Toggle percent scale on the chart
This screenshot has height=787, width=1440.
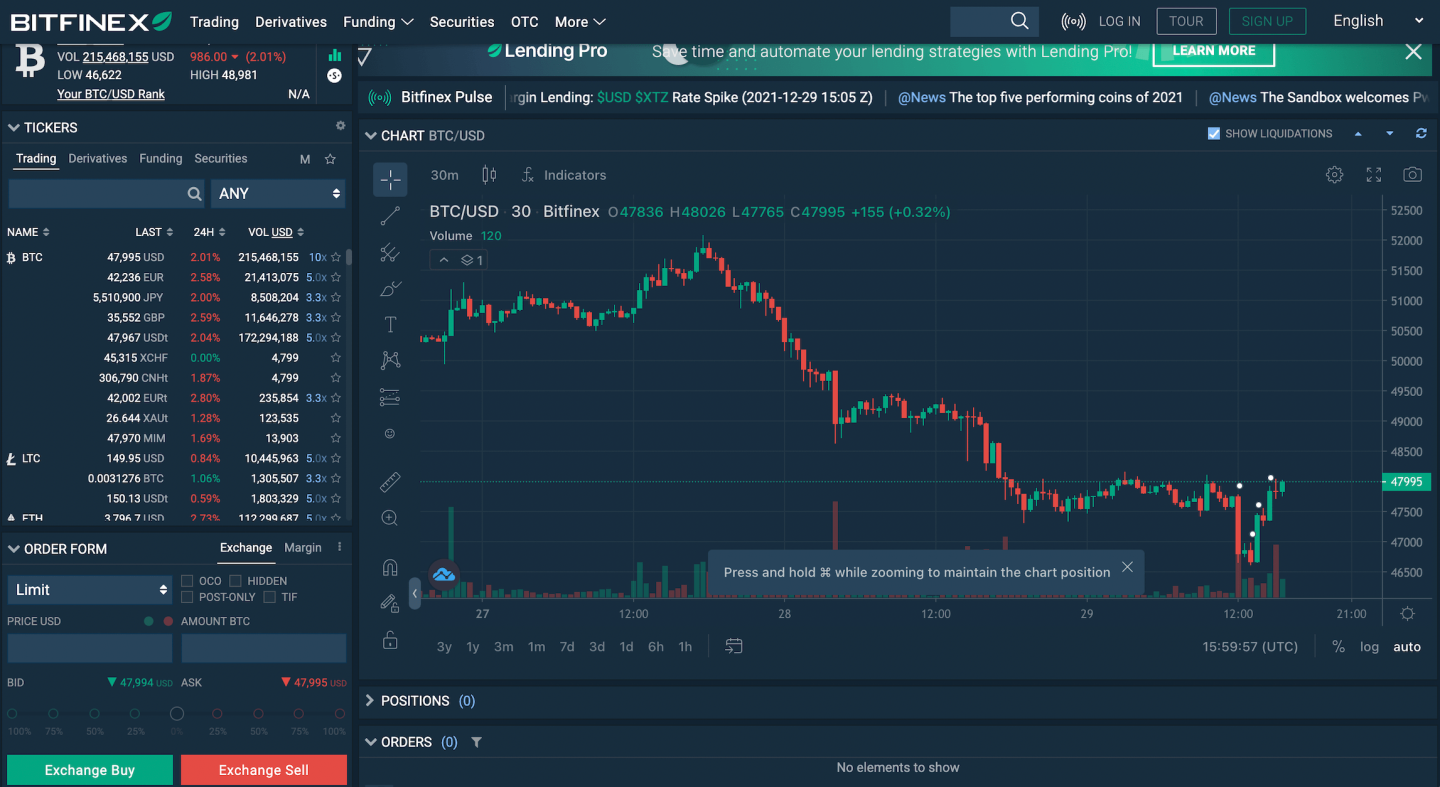[1338, 647]
